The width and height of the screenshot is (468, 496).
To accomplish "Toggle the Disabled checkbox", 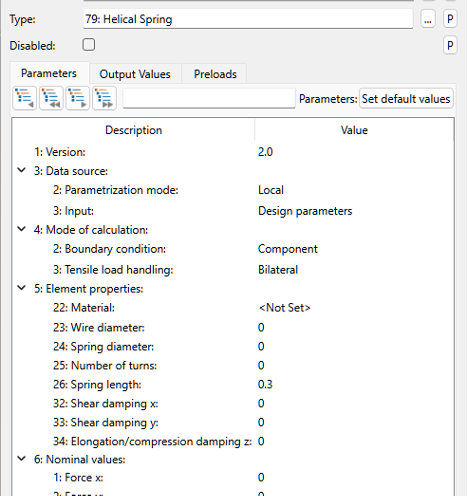I will [x=89, y=45].
